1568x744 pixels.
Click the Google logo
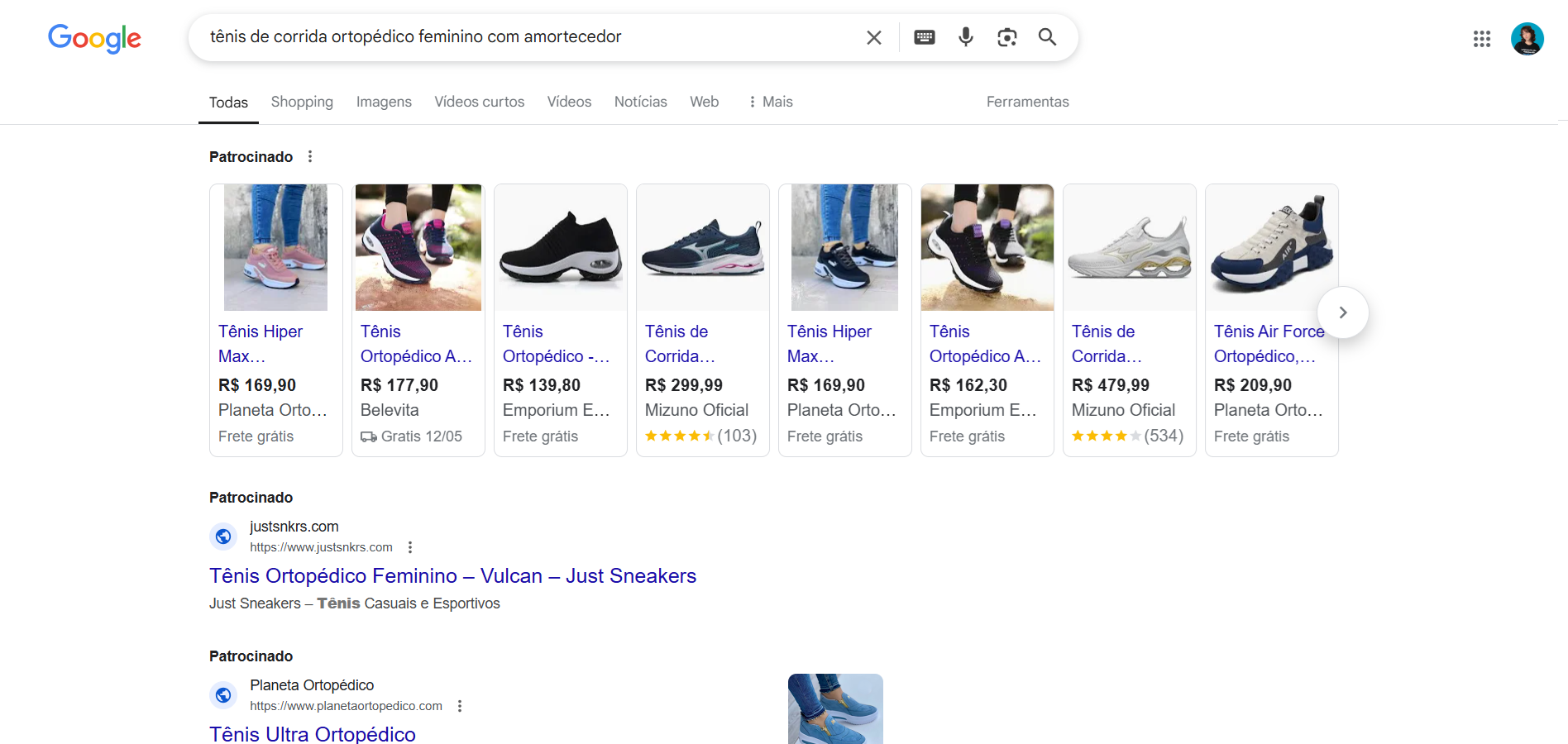pyautogui.click(x=94, y=38)
